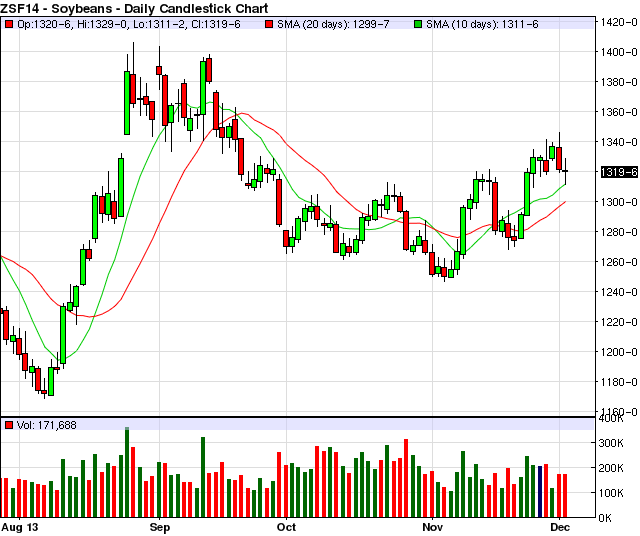The image size is (640, 536).
Task: Click the 1340-0 price axis label
Action: 619,142
